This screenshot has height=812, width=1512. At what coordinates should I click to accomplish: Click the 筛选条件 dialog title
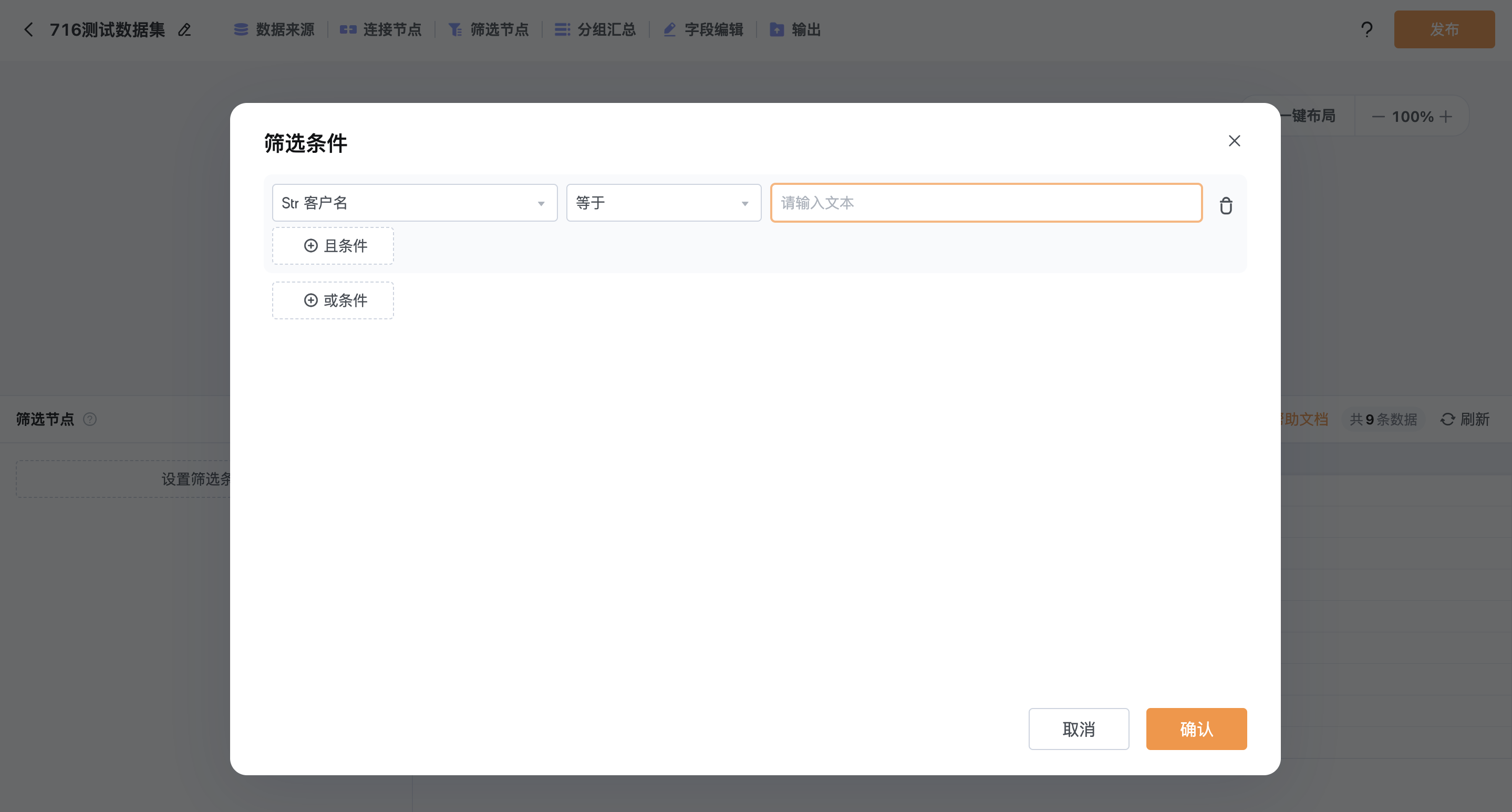[x=305, y=143]
